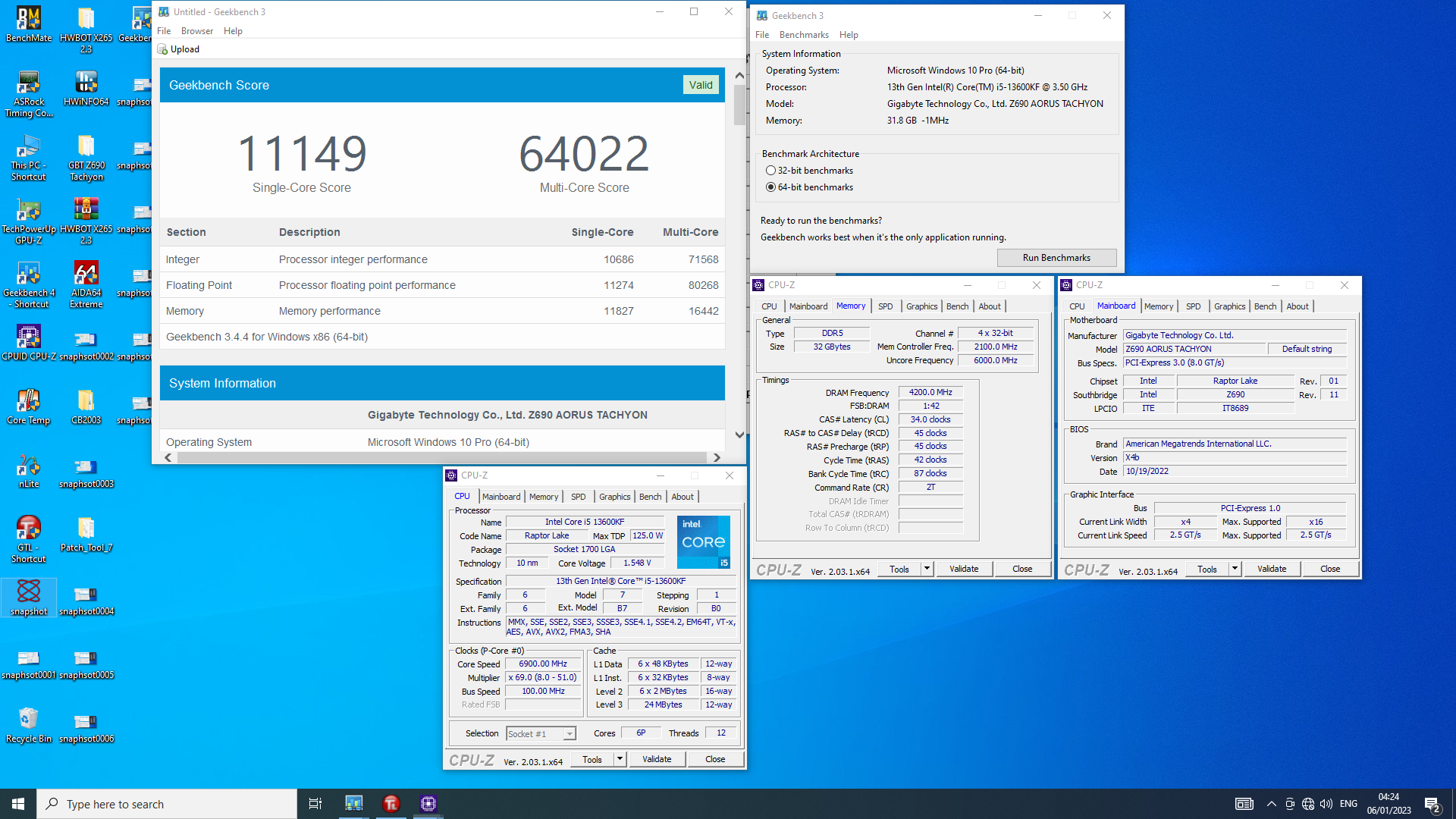The width and height of the screenshot is (1456, 819).
Task: Click horizontal scrollbar in Geekbench results window
Action: 442,457
